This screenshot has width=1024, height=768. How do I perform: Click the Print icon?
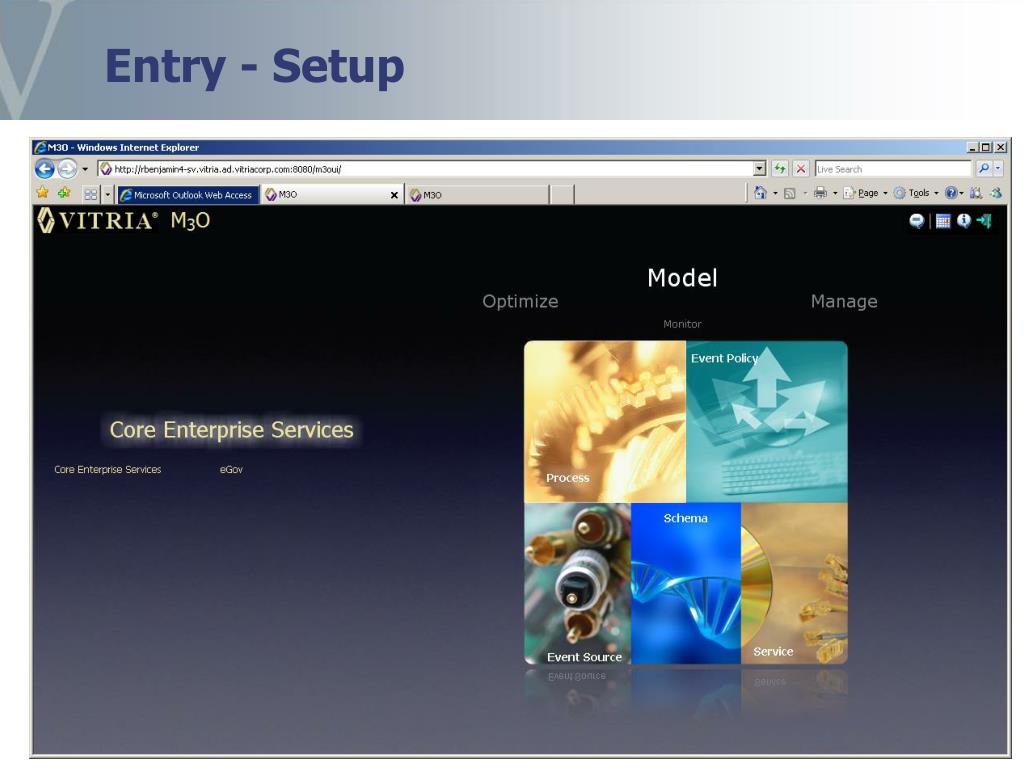tap(820, 193)
